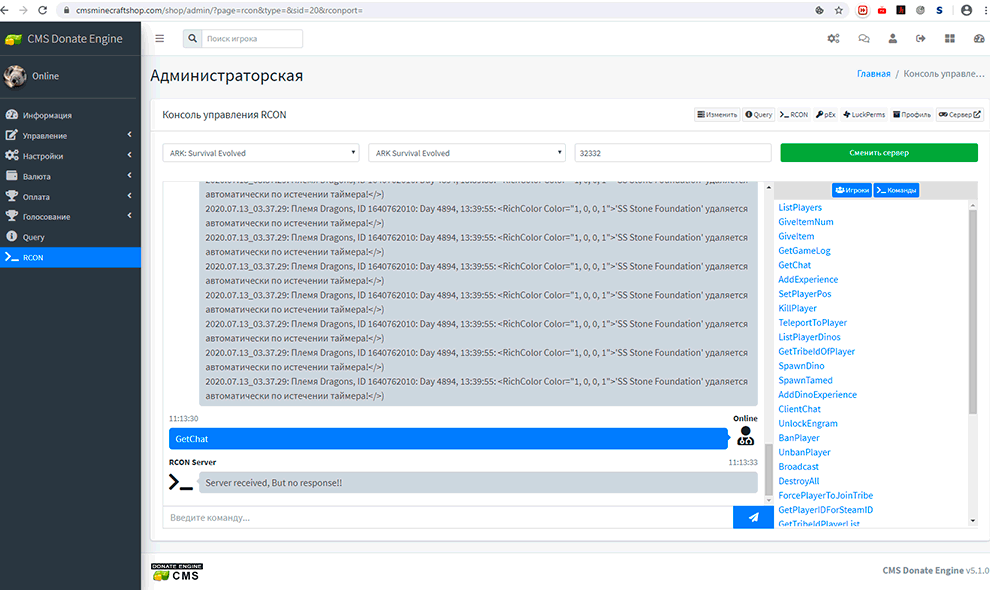Open the ARK Survival Evolved server dropdown

tap(467, 153)
